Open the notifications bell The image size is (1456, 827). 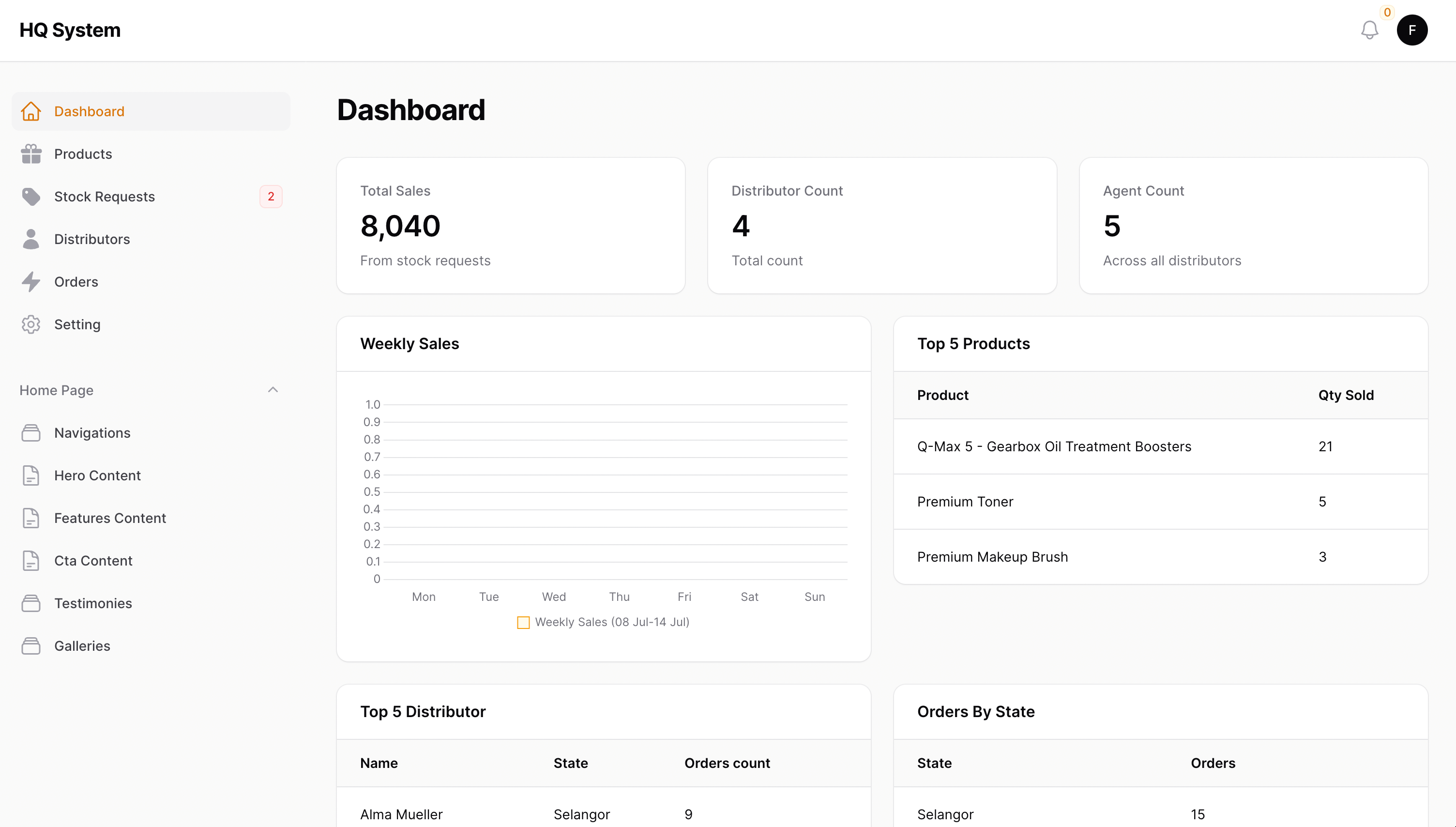(1369, 30)
